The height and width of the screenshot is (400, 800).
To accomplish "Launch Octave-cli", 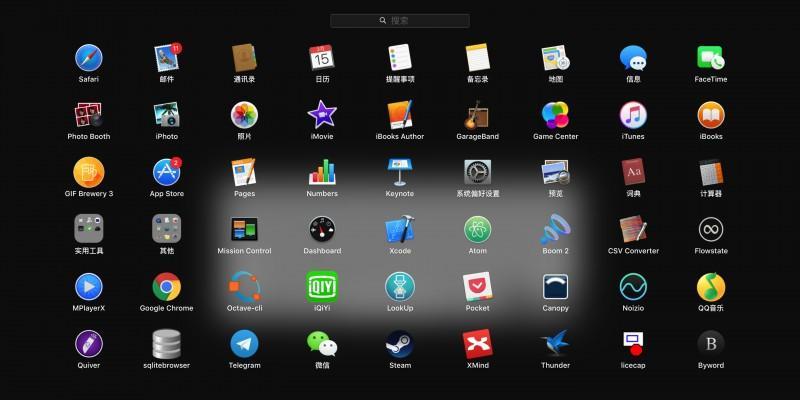I will 244,287.
